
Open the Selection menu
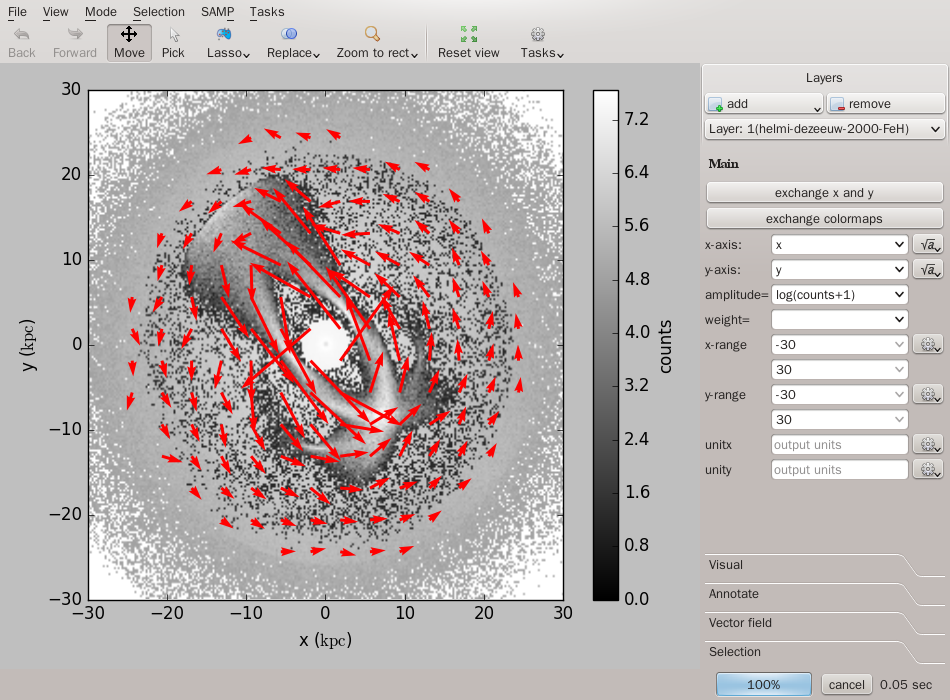click(x=158, y=12)
